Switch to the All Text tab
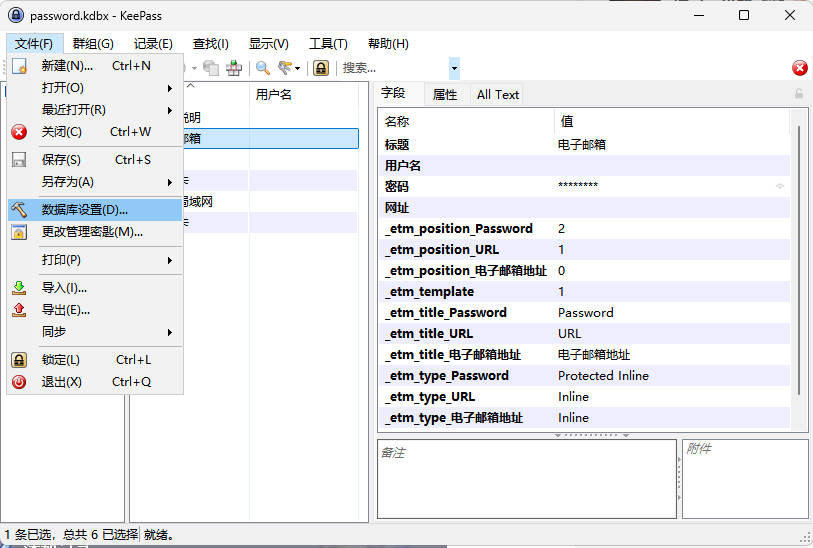Viewport: 813px width, 548px height. coord(498,95)
